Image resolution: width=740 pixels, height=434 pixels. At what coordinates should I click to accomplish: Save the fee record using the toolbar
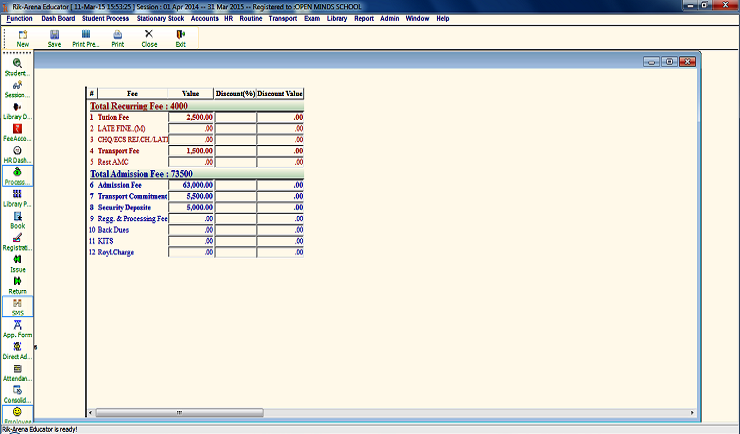point(54,38)
